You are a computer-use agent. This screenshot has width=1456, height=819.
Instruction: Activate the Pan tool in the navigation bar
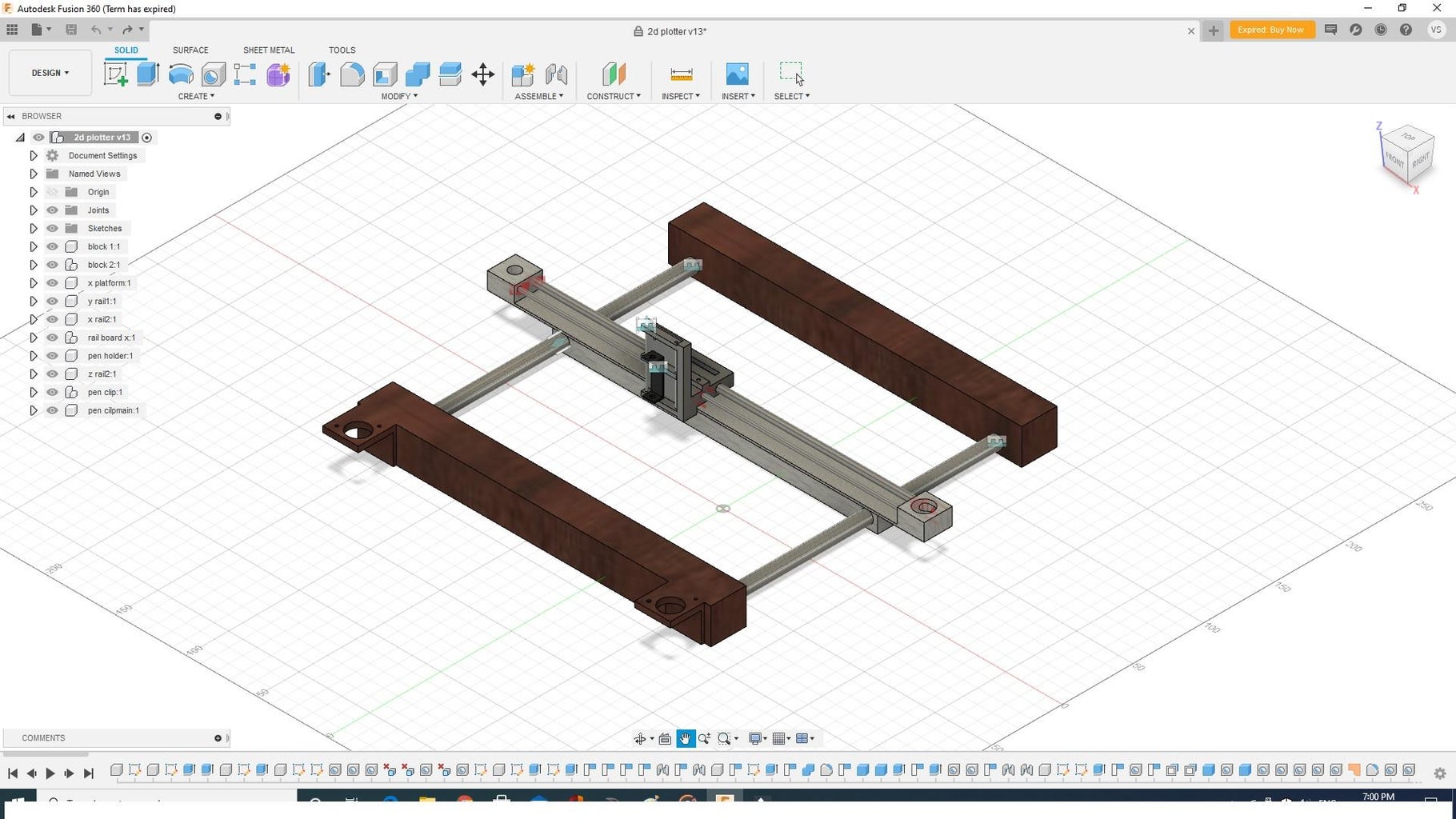tap(685, 738)
